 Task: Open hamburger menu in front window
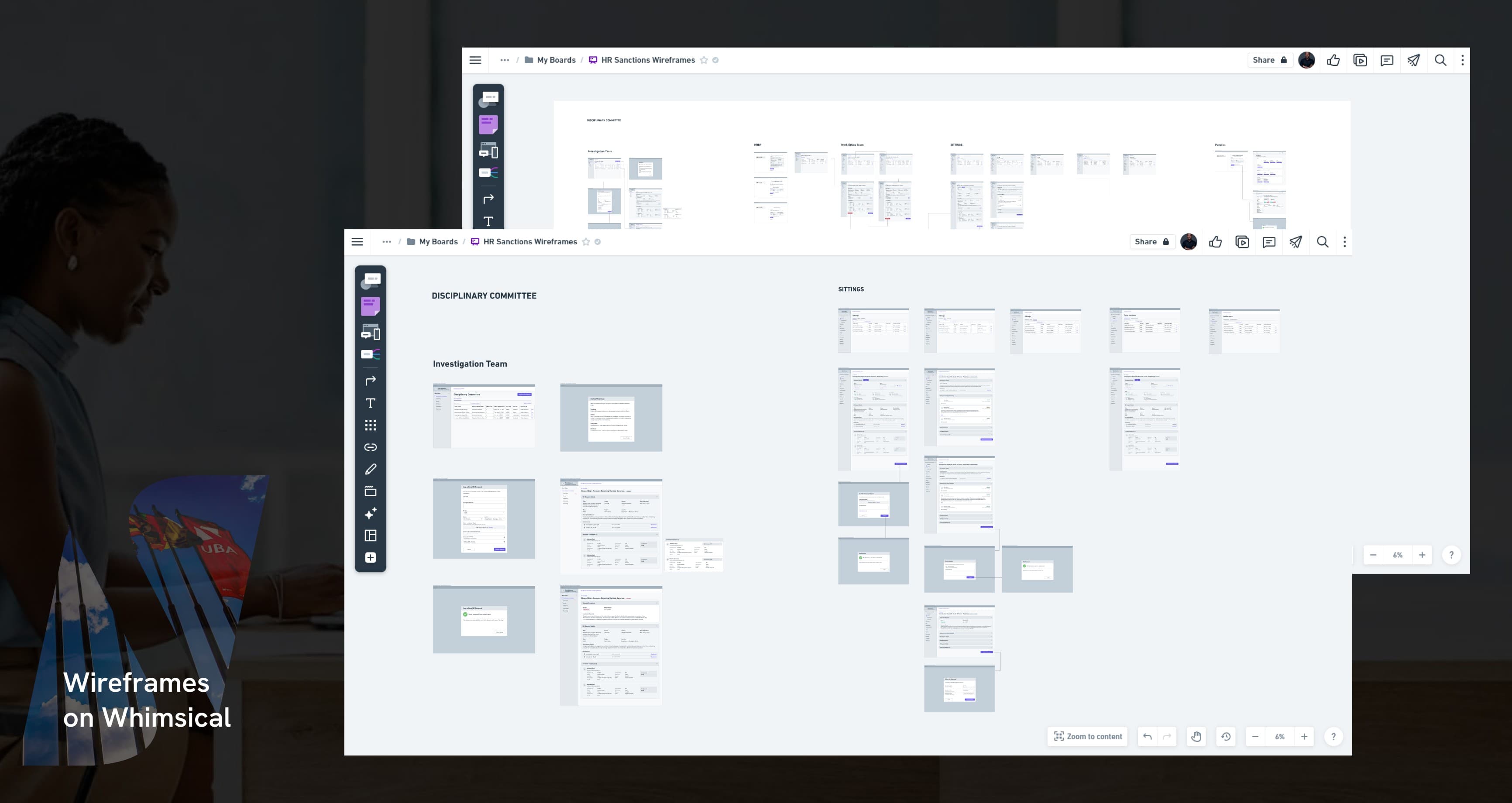coord(357,242)
